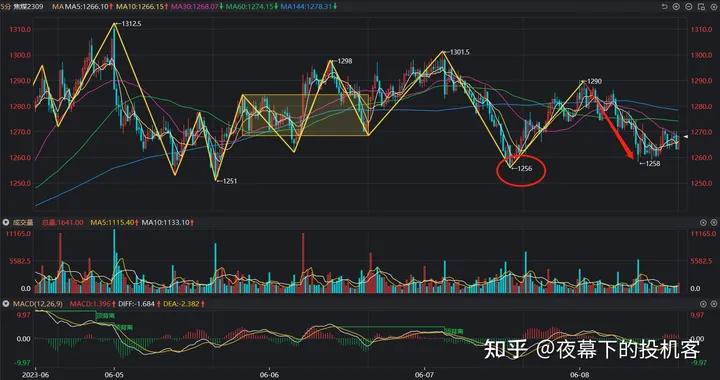Zoom out with the minus magnifier icon

(x=688, y=7)
